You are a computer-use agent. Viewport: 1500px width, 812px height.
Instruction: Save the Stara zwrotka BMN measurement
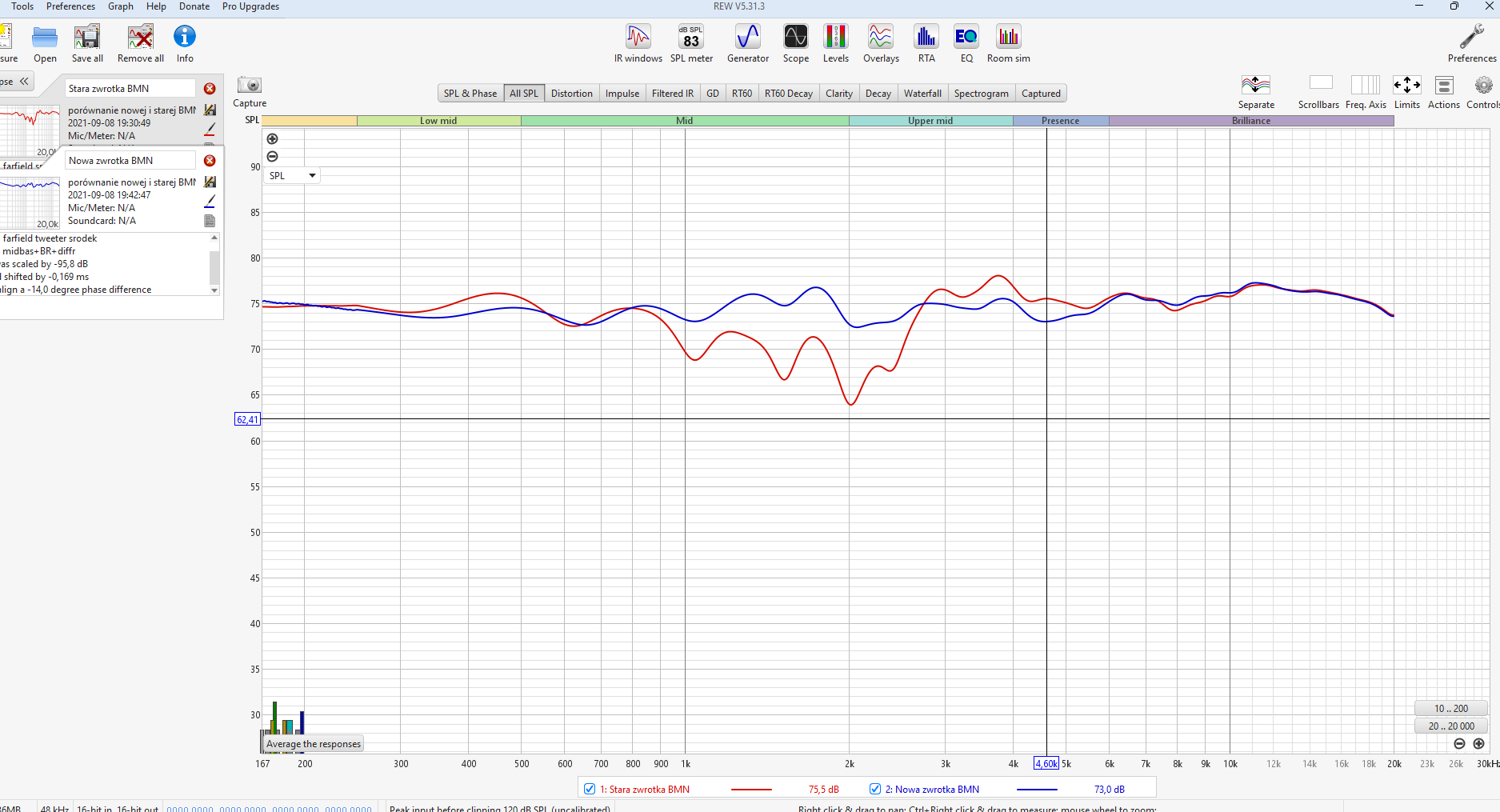pos(210,110)
